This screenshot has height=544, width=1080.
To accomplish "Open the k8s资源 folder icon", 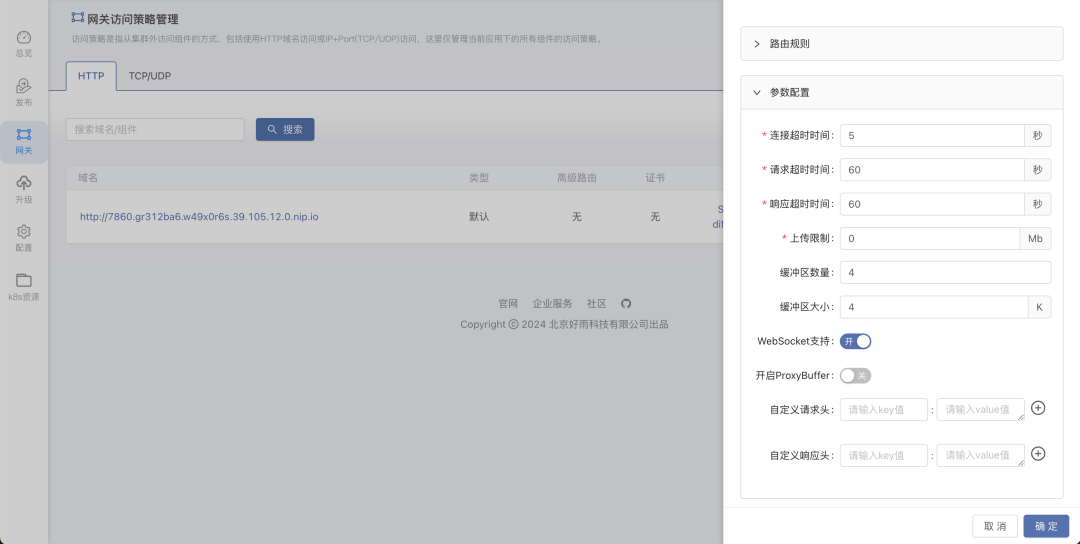I will (24, 281).
